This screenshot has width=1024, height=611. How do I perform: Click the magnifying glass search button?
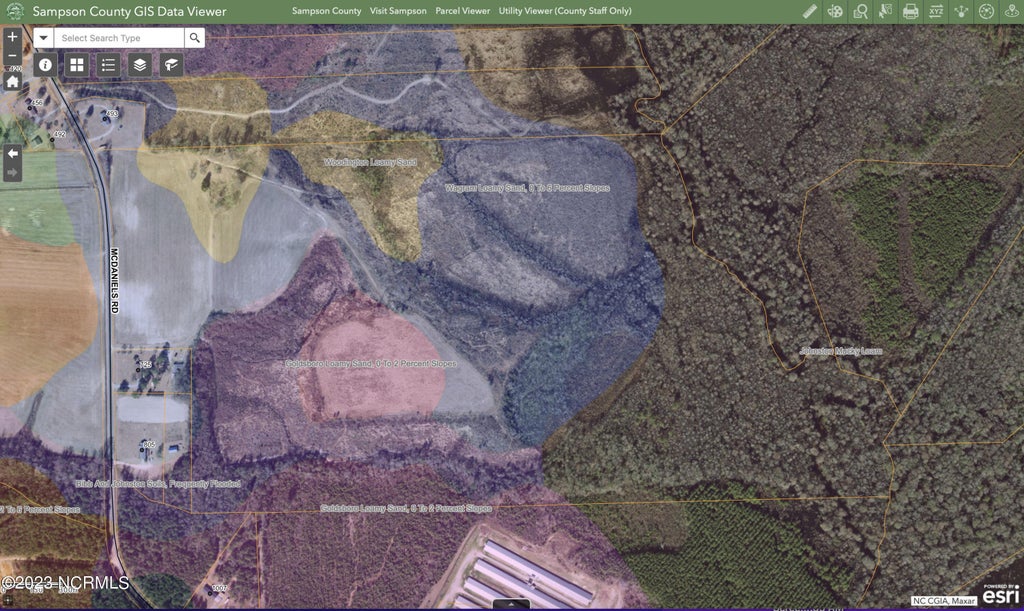click(x=195, y=38)
